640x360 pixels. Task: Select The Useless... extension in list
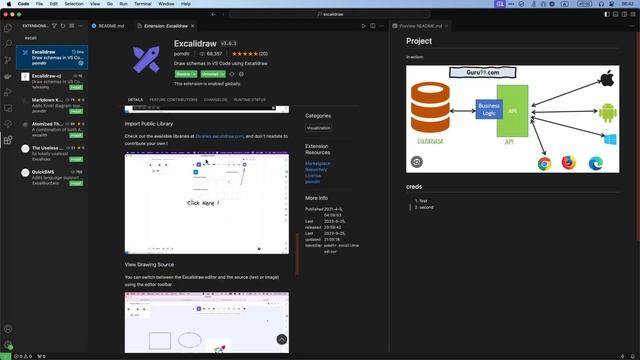(x=52, y=153)
